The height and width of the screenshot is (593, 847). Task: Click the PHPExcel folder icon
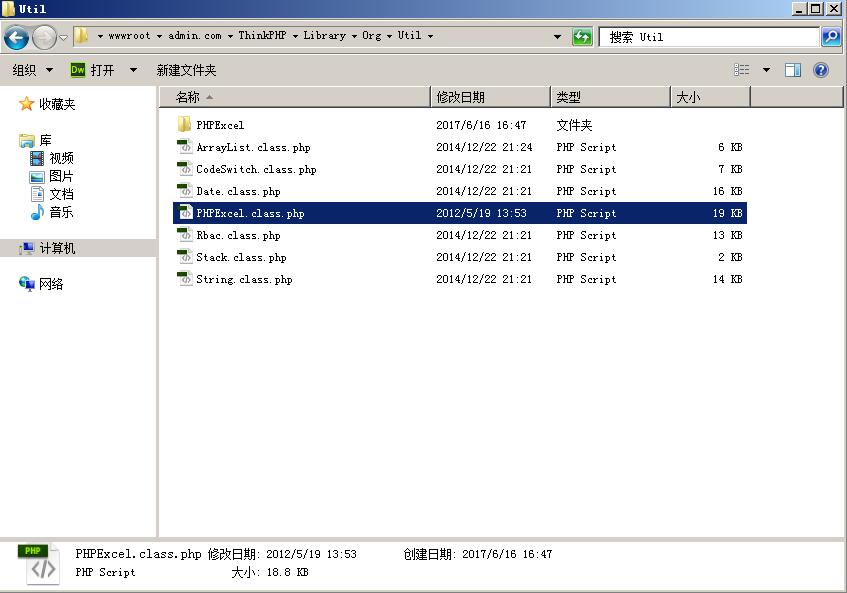pos(184,125)
